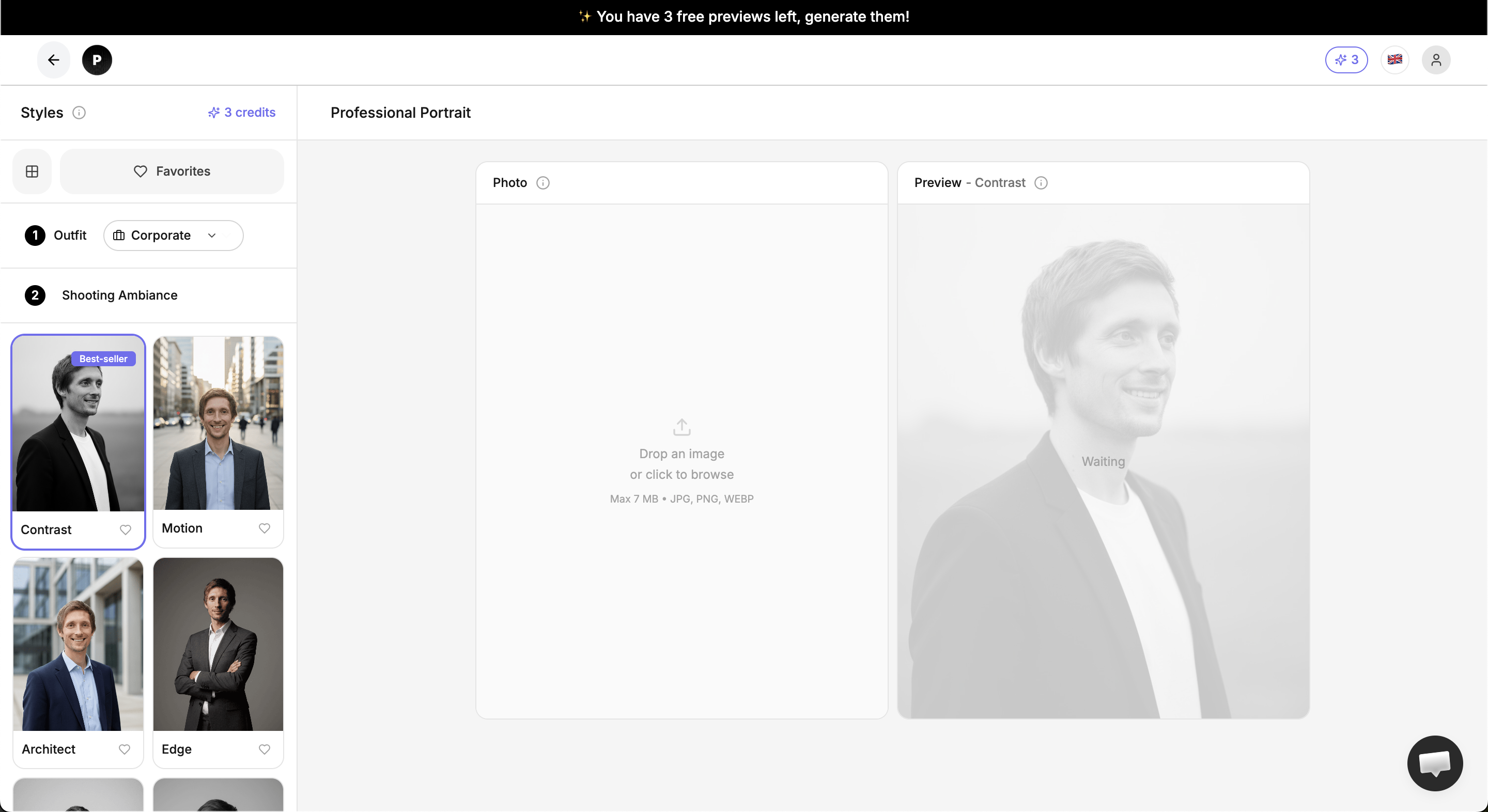This screenshot has width=1488, height=812.
Task: Favorite the Edge style
Action: click(x=265, y=749)
